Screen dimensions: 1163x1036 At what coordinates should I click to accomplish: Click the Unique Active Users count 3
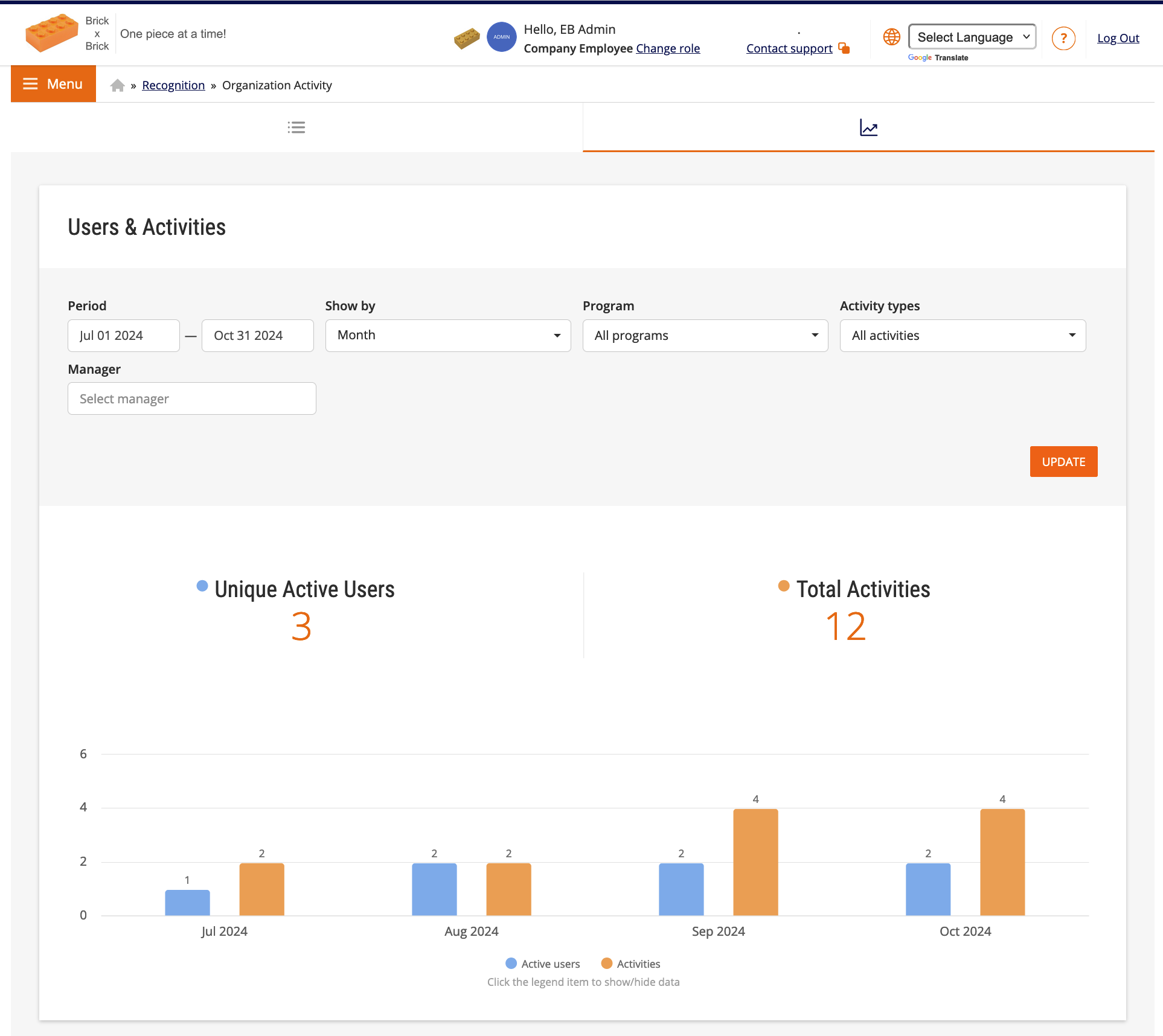[x=301, y=627]
